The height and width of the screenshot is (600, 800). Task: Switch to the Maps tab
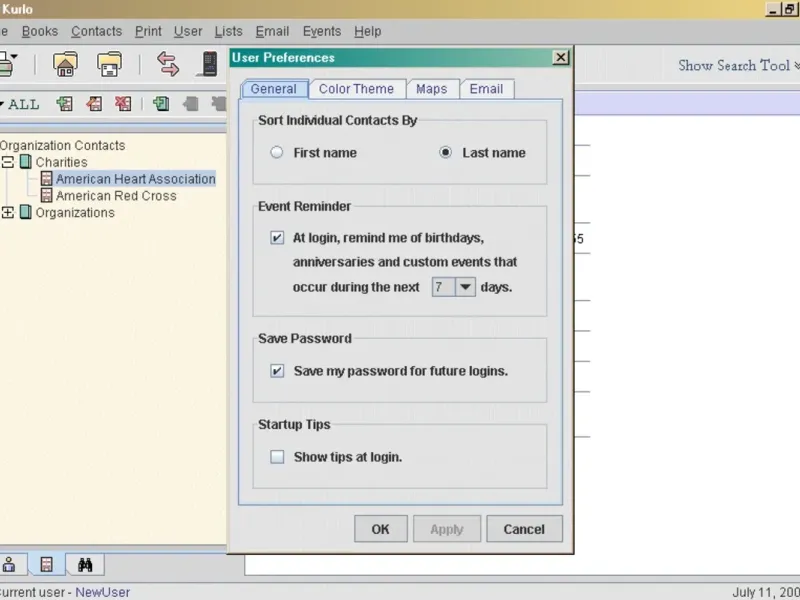point(432,89)
